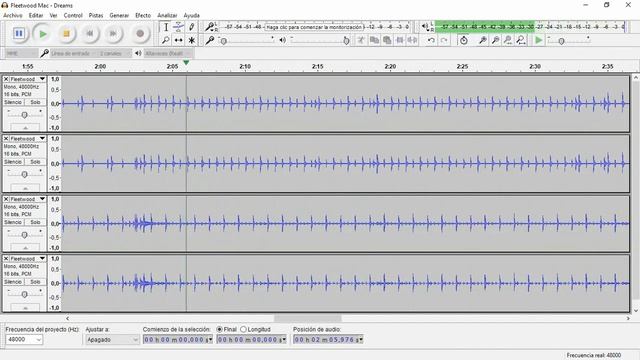
Task: Mute the fourth track with Silencio
Action: coord(13,282)
